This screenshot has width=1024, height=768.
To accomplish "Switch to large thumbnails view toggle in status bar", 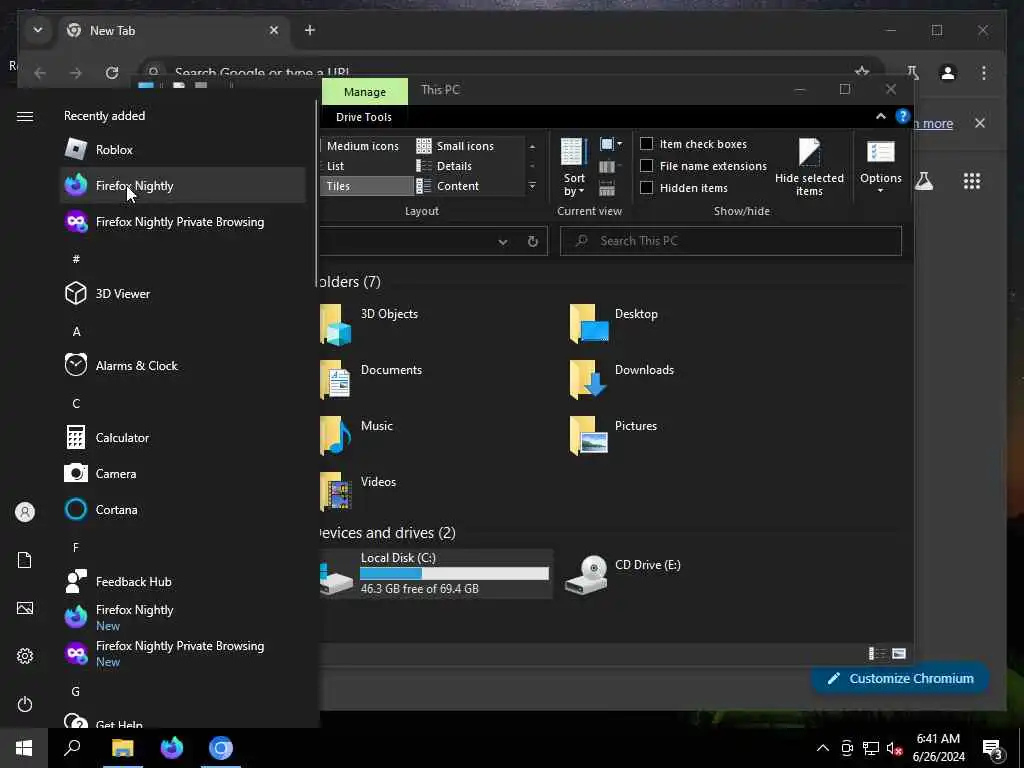I will [899, 653].
